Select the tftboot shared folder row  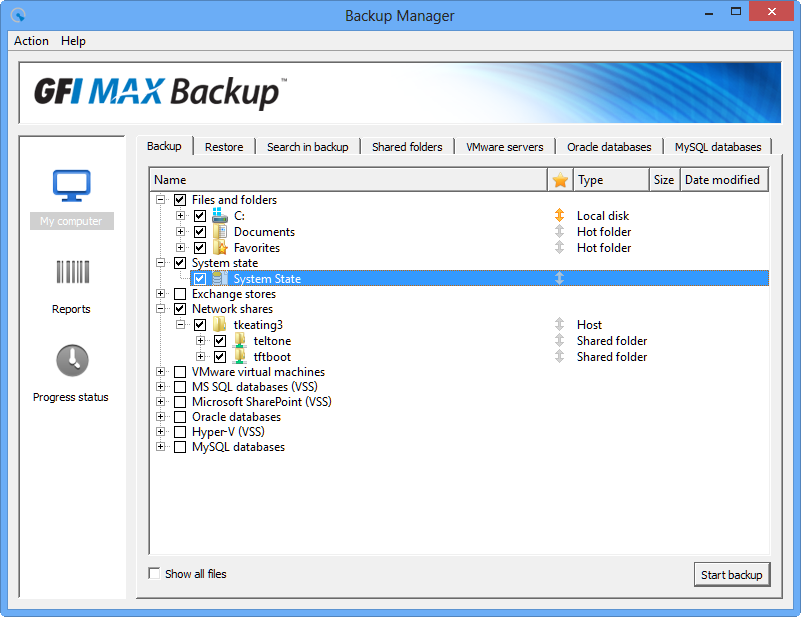click(x=272, y=357)
